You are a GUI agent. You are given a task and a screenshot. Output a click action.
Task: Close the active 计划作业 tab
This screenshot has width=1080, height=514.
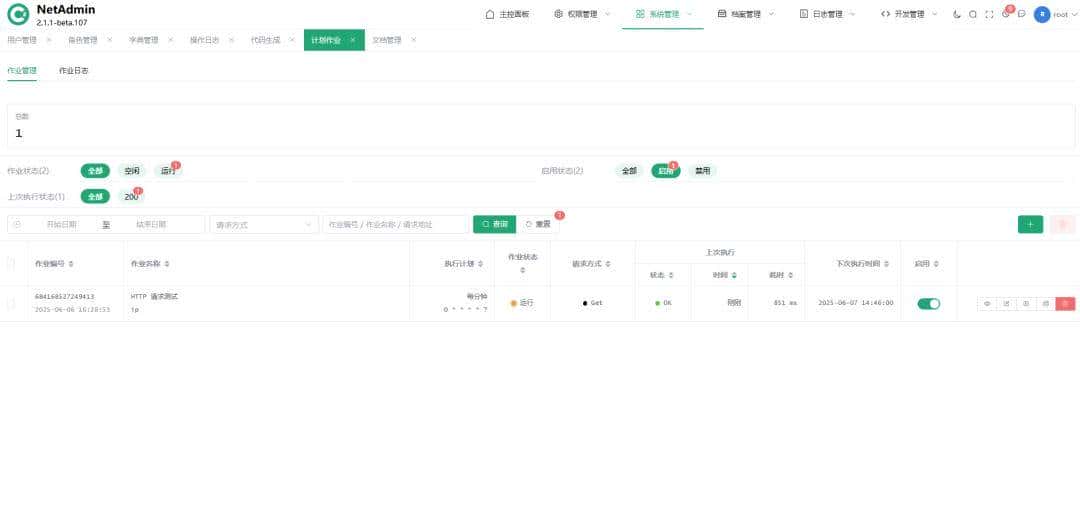click(353, 40)
